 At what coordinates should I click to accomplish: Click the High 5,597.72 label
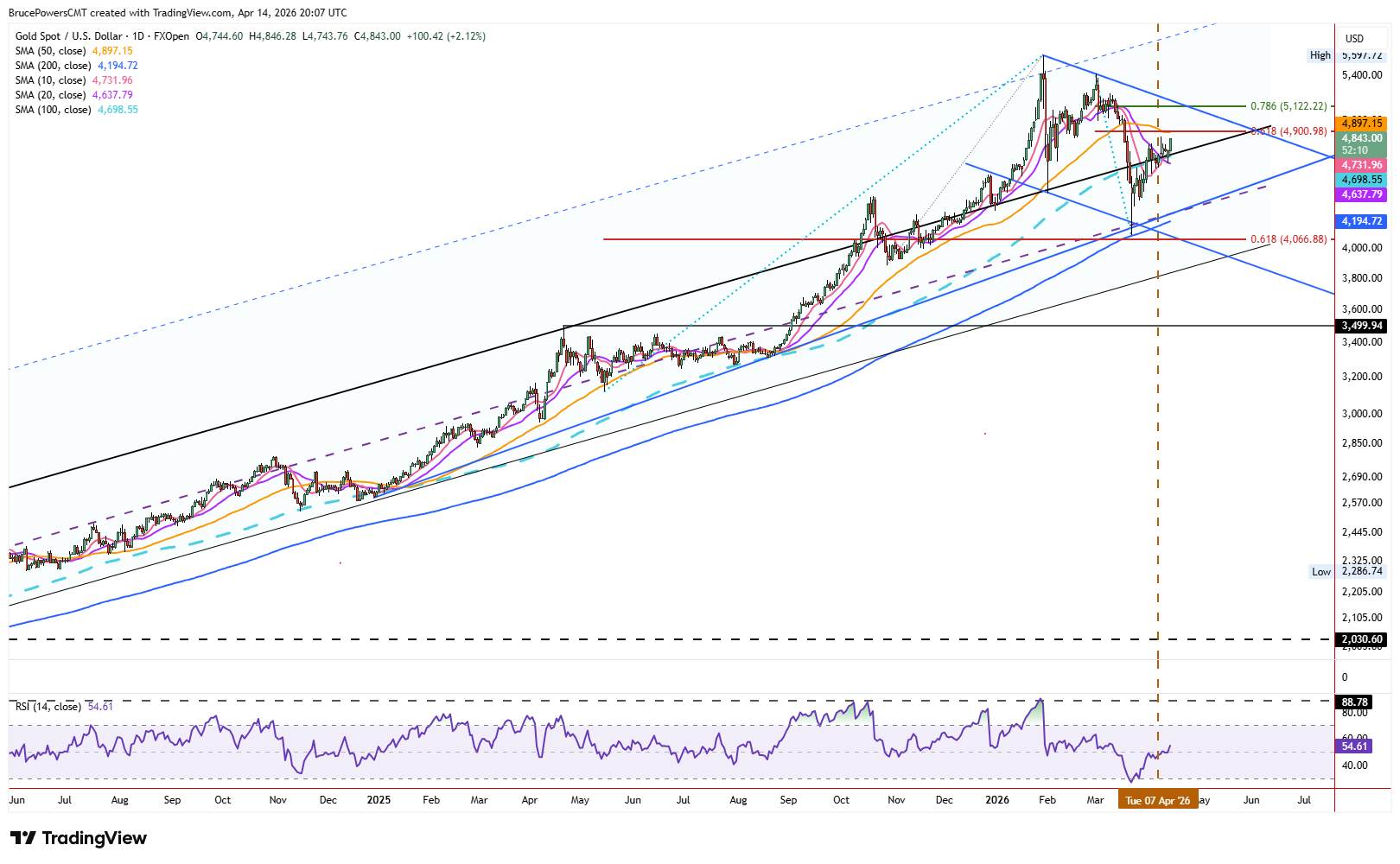[x=1346, y=55]
